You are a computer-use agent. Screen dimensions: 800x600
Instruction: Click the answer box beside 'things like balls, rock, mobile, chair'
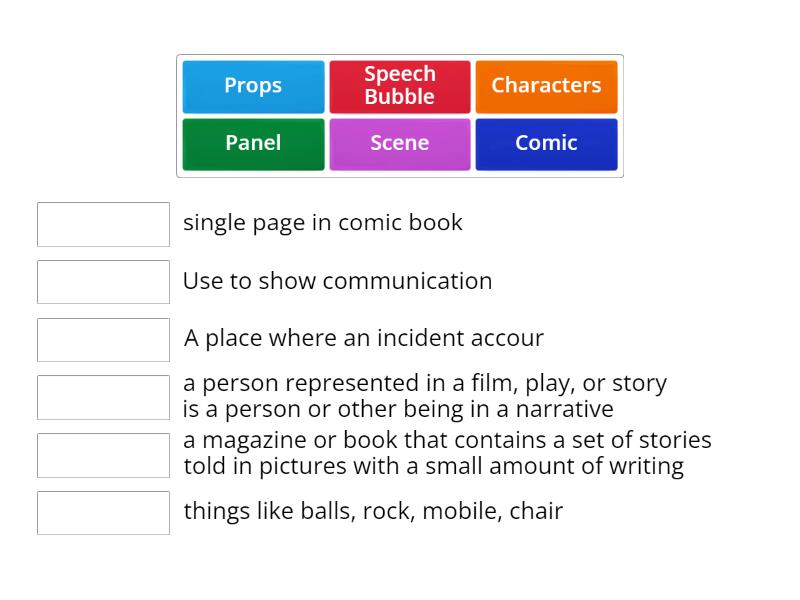[x=103, y=513]
